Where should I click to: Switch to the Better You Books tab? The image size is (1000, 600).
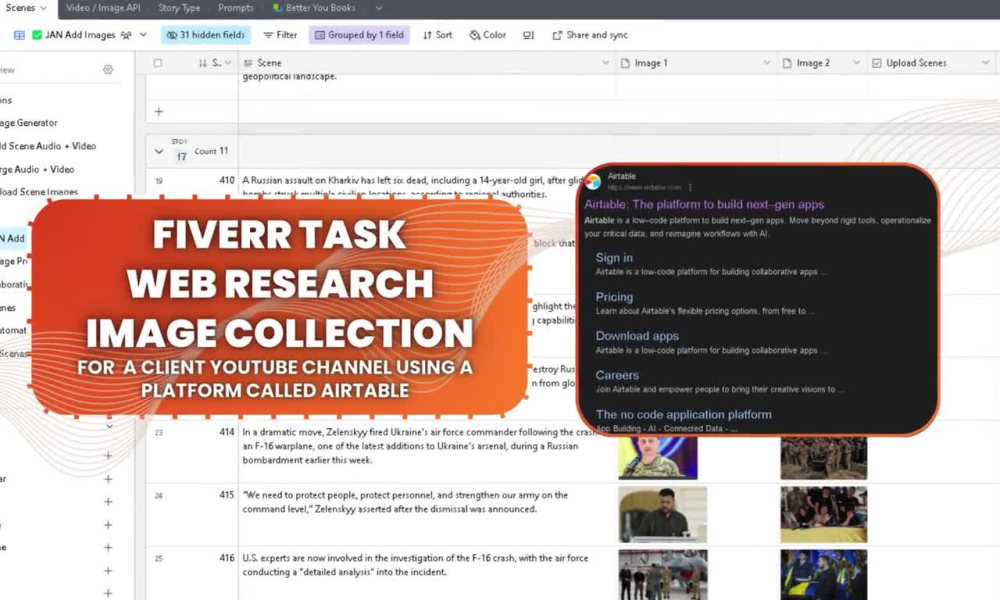pyautogui.click(x=314, y=8)
